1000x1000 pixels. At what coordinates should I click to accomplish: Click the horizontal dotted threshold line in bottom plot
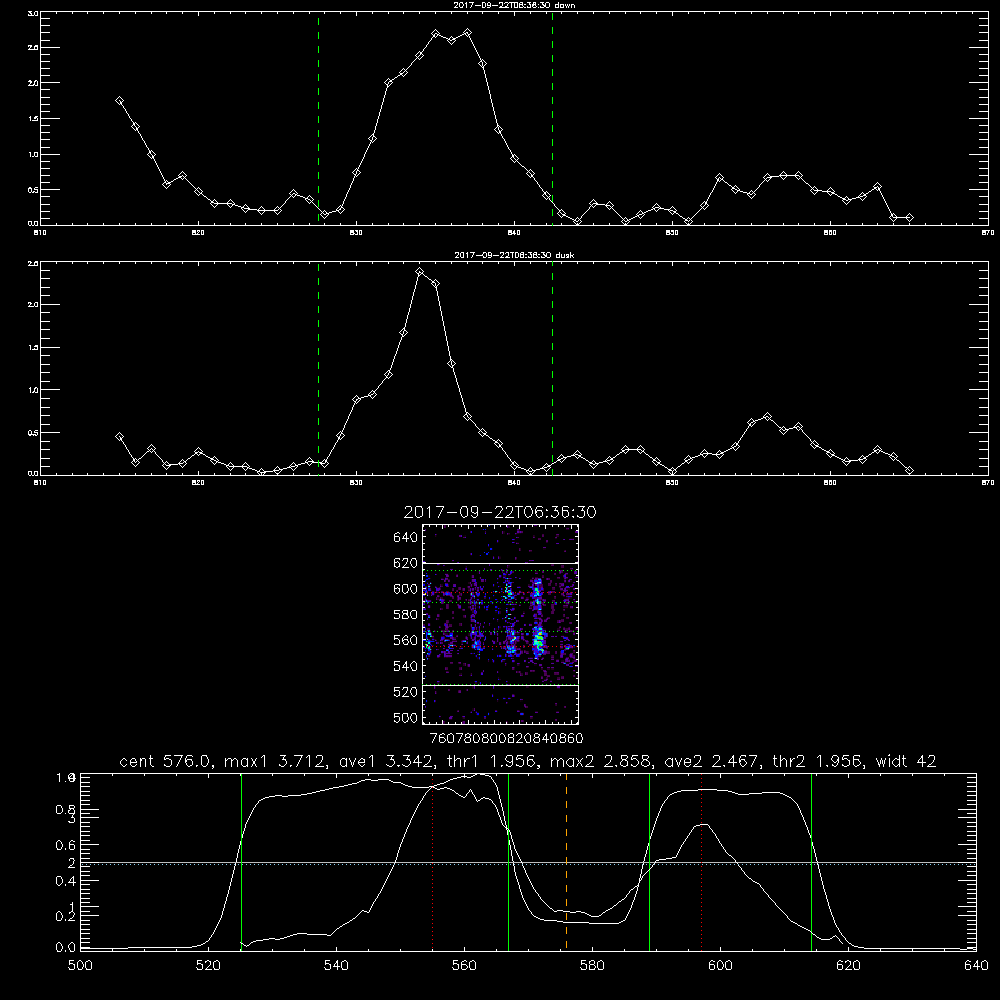tap(528, 864)
